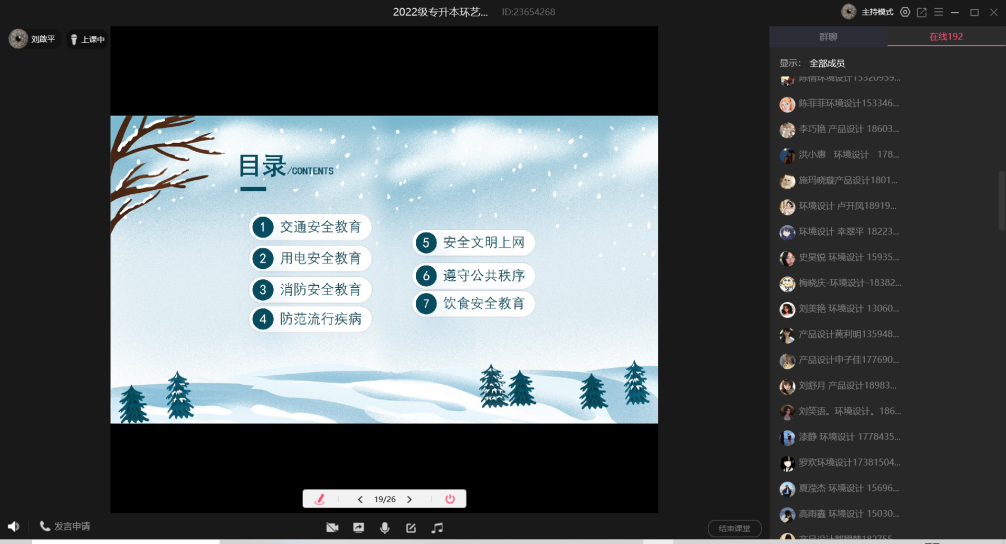Click the member list scrollbar
The width and height of the screenshot is (1006, 544).
click(1002, 200)
